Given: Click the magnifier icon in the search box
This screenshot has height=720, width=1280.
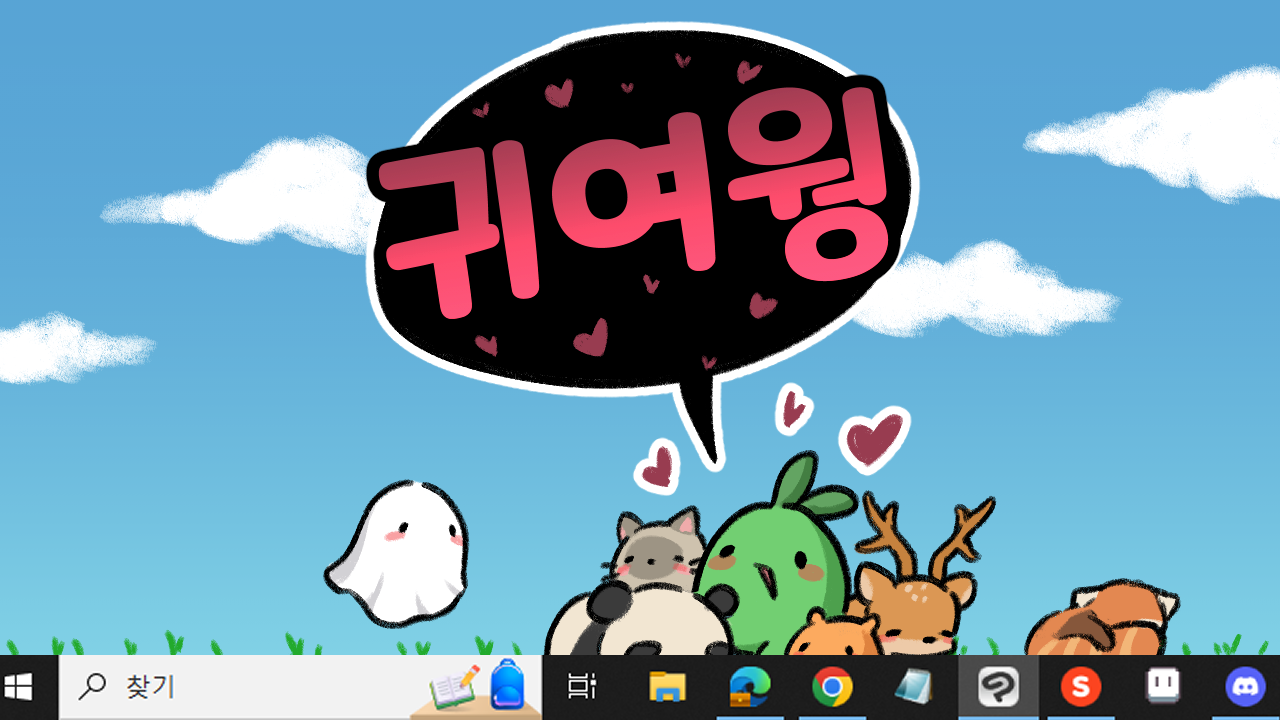Looking at the screenshot, I should (x=93, y=687).
